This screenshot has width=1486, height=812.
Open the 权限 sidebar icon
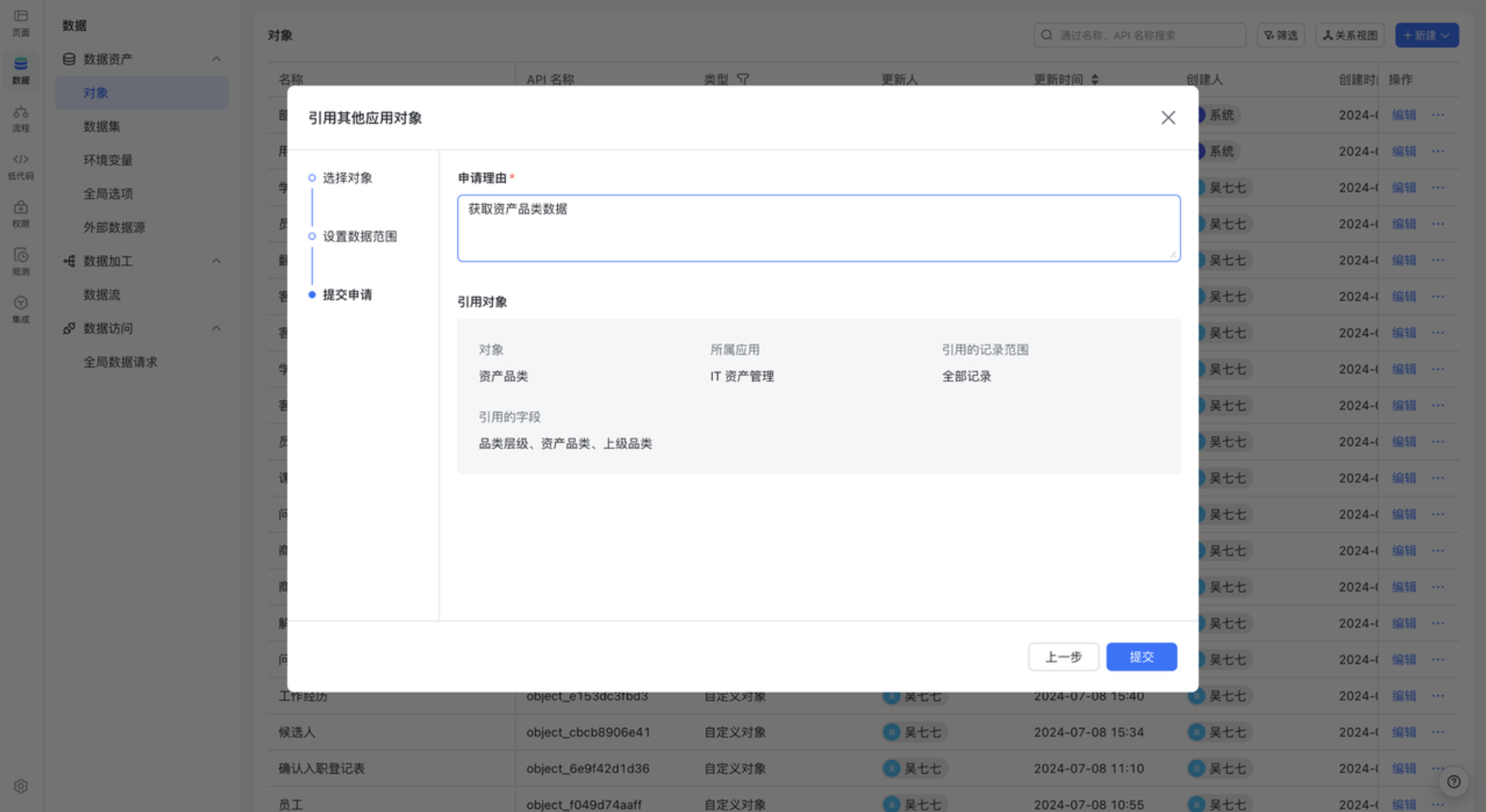tap(21, 214)
